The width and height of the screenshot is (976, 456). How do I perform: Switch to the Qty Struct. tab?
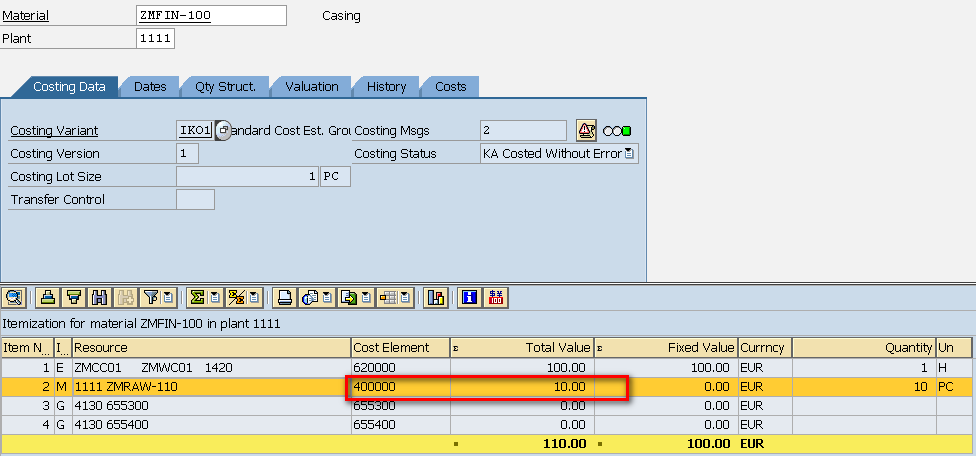[225, 87]
